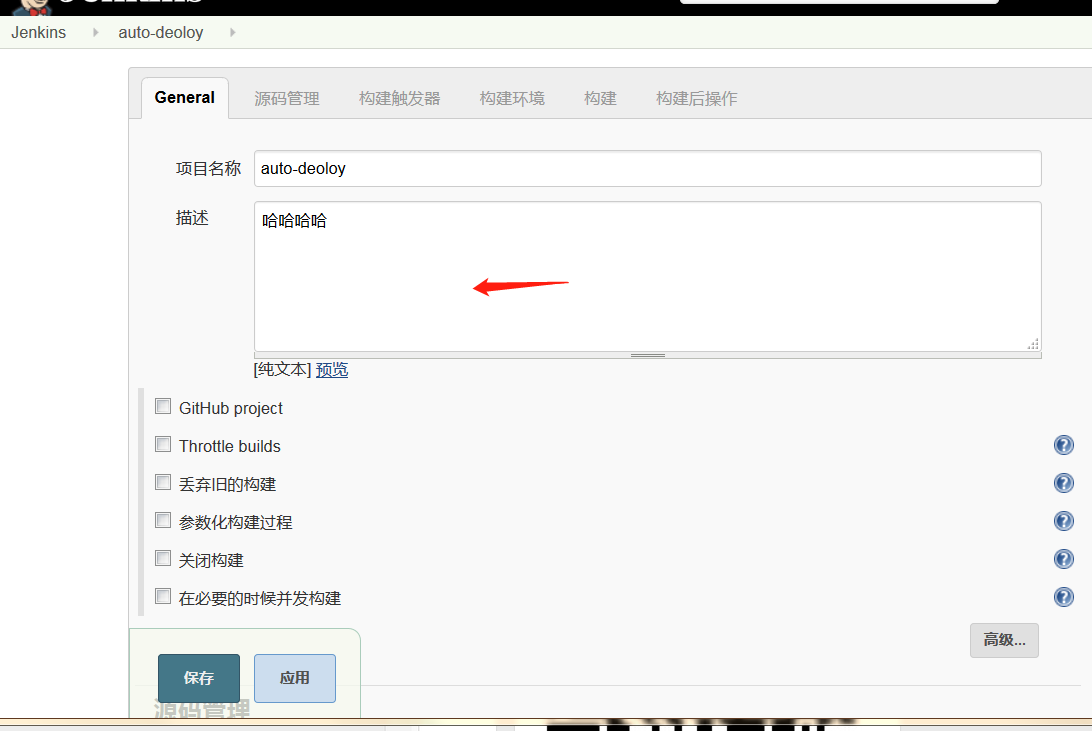Grab the description textarea resize handle bar

click(648, 355)
